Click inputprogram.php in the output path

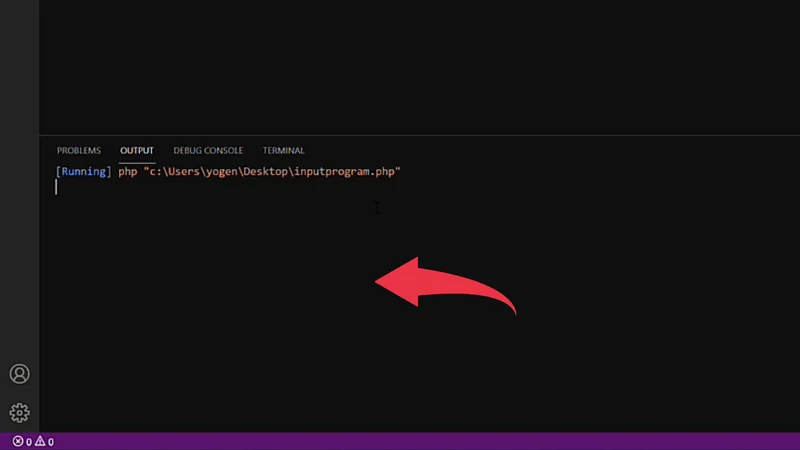pos(344,172)
